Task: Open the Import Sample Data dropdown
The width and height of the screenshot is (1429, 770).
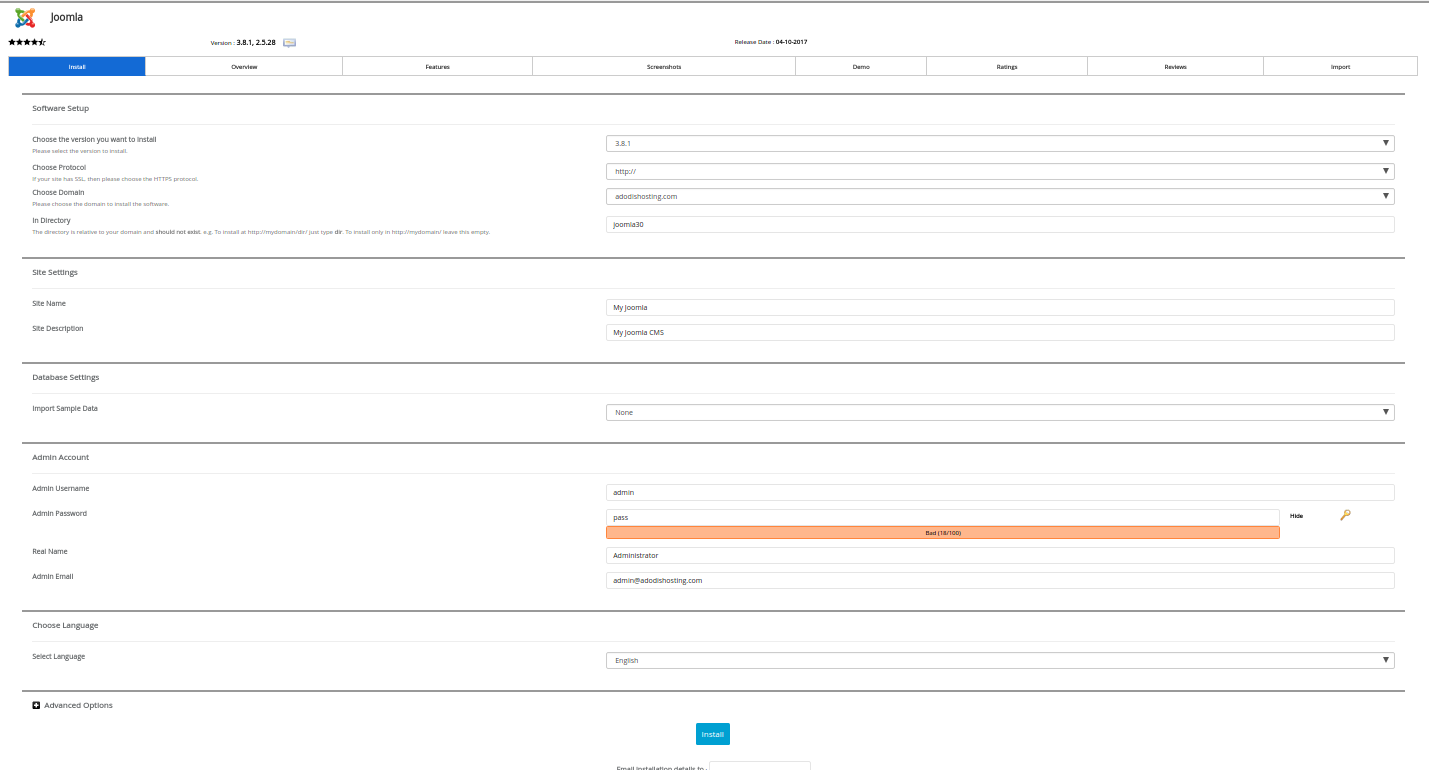Action: coord(1000,412)
